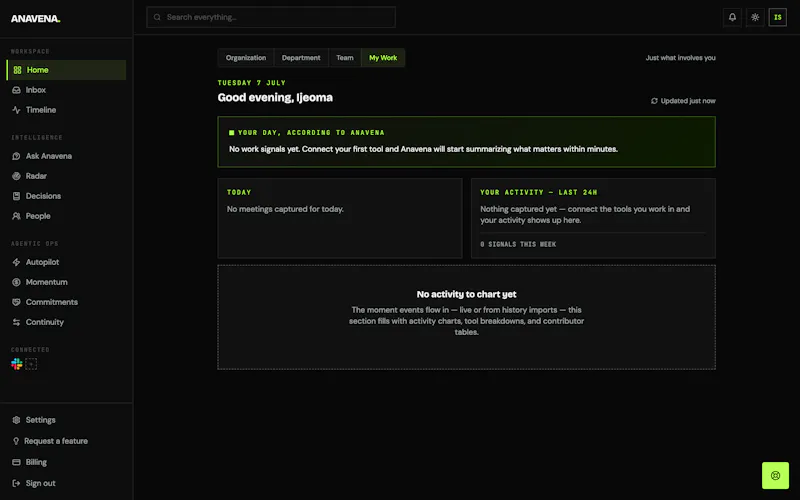Screen dimensions: 800x500
Task: Open Ask Anavena
Action: pos(66,156)
